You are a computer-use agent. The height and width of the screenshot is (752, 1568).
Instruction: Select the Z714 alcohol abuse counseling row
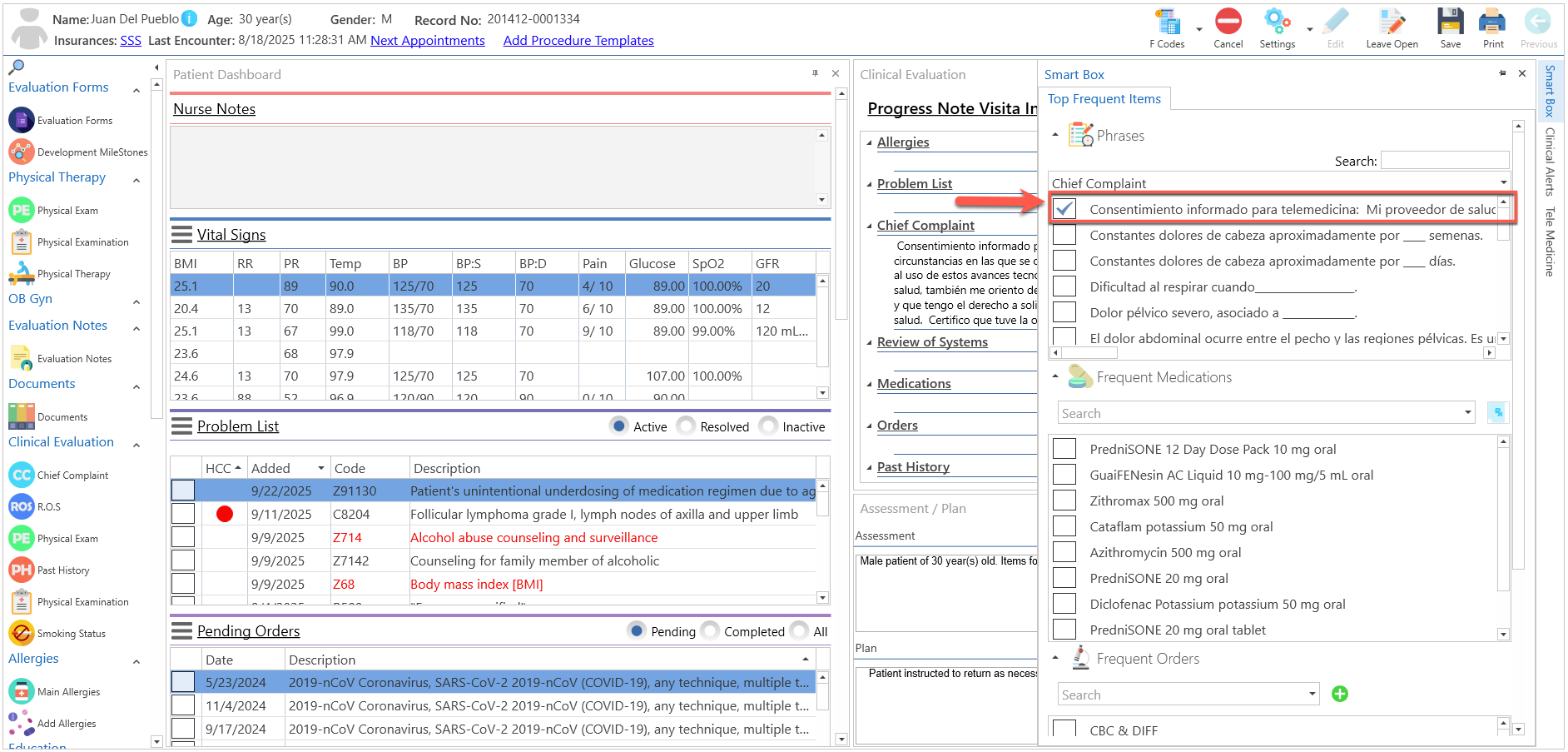click(x=493, y=537)
